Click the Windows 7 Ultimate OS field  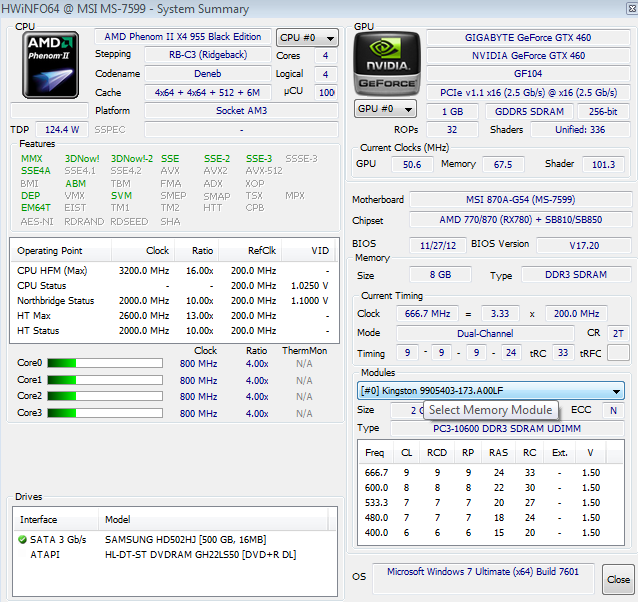pyautogui.click(x=483, y=578)
